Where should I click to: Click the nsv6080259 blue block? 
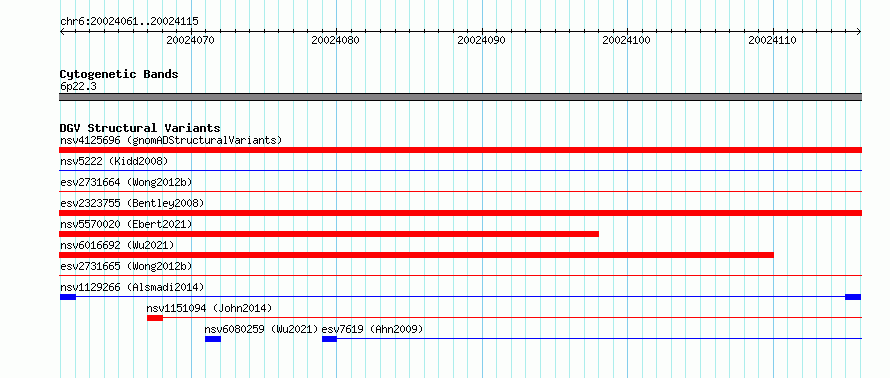point(213,339)
